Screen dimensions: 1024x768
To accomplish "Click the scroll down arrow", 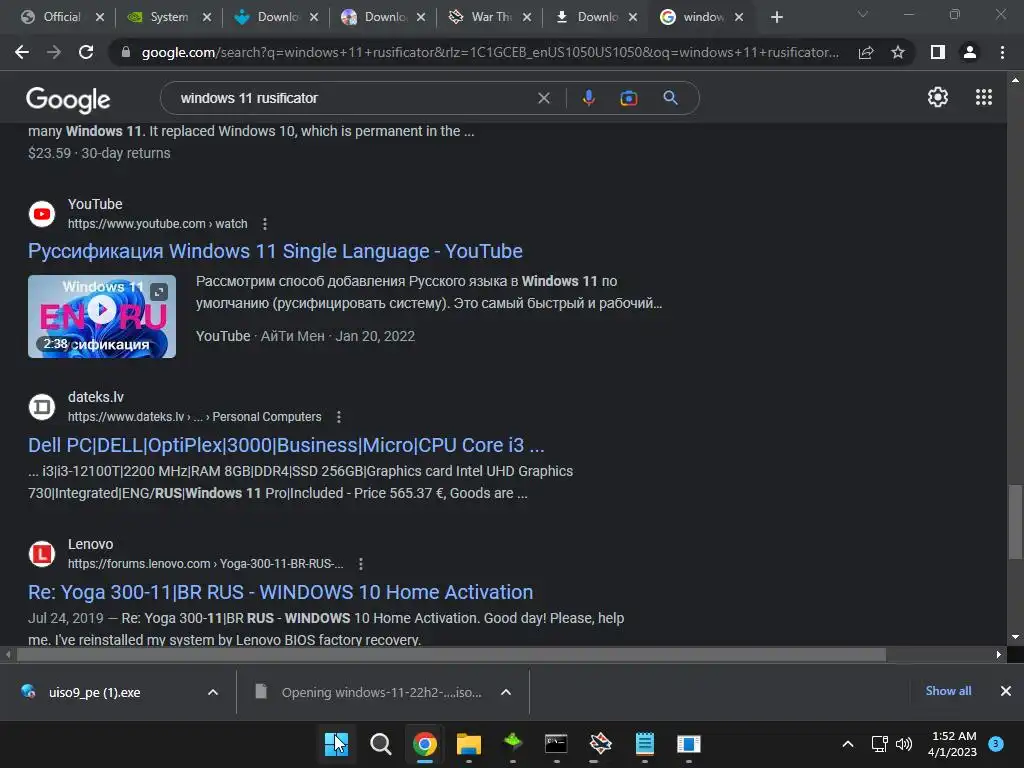I will pos(1016,637).
